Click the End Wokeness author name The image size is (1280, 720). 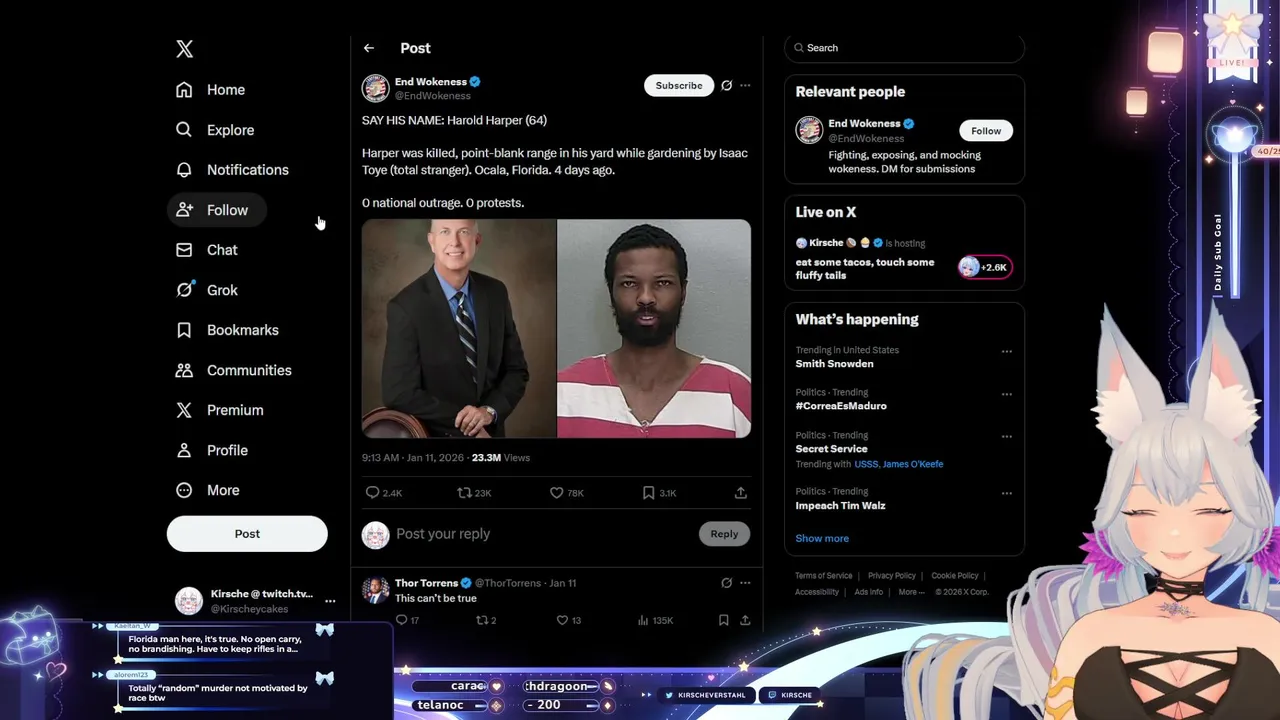(x=431, y=82)
